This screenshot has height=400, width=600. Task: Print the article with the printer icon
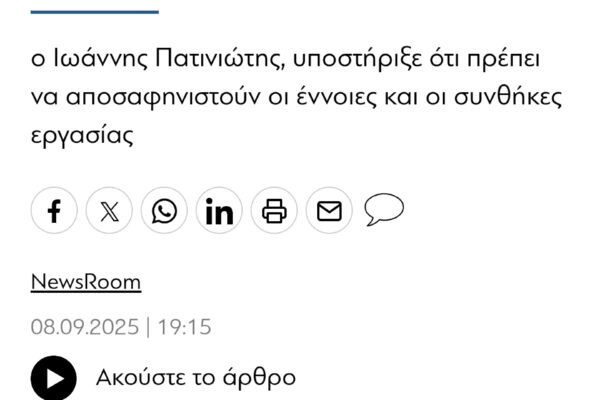(x=275, y=211)
